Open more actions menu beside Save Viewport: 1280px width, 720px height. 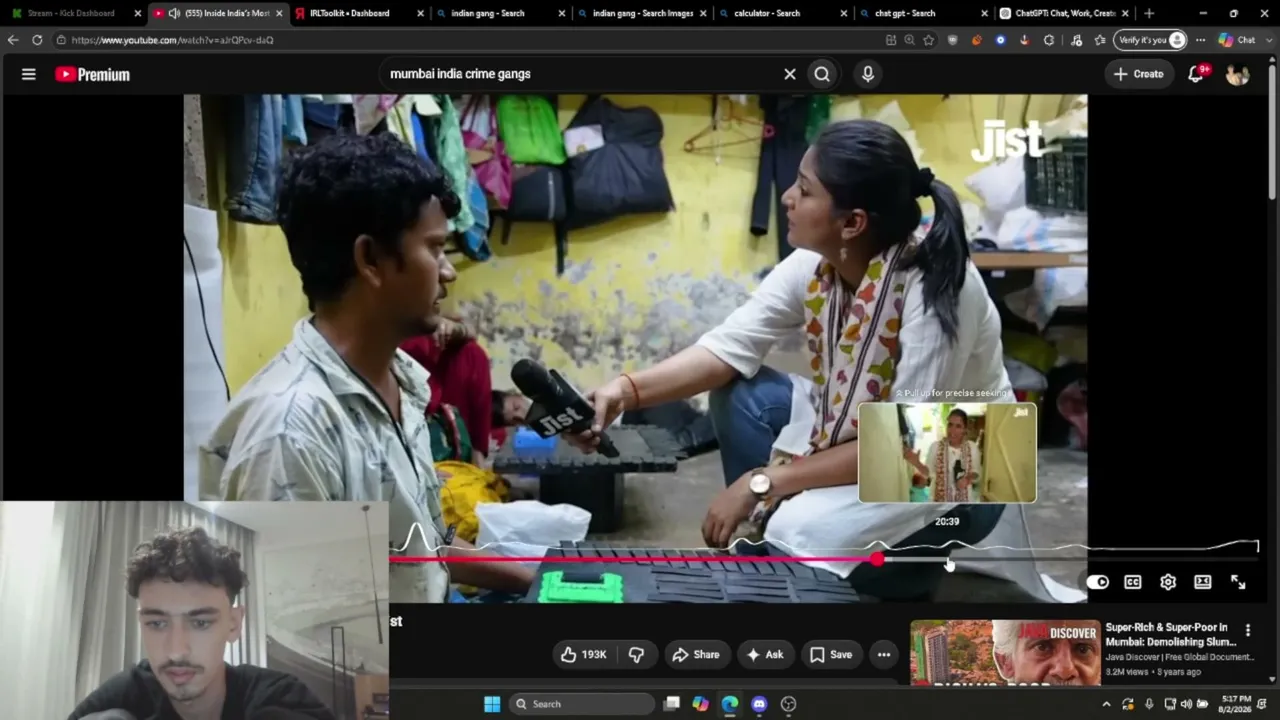point(884,655)
